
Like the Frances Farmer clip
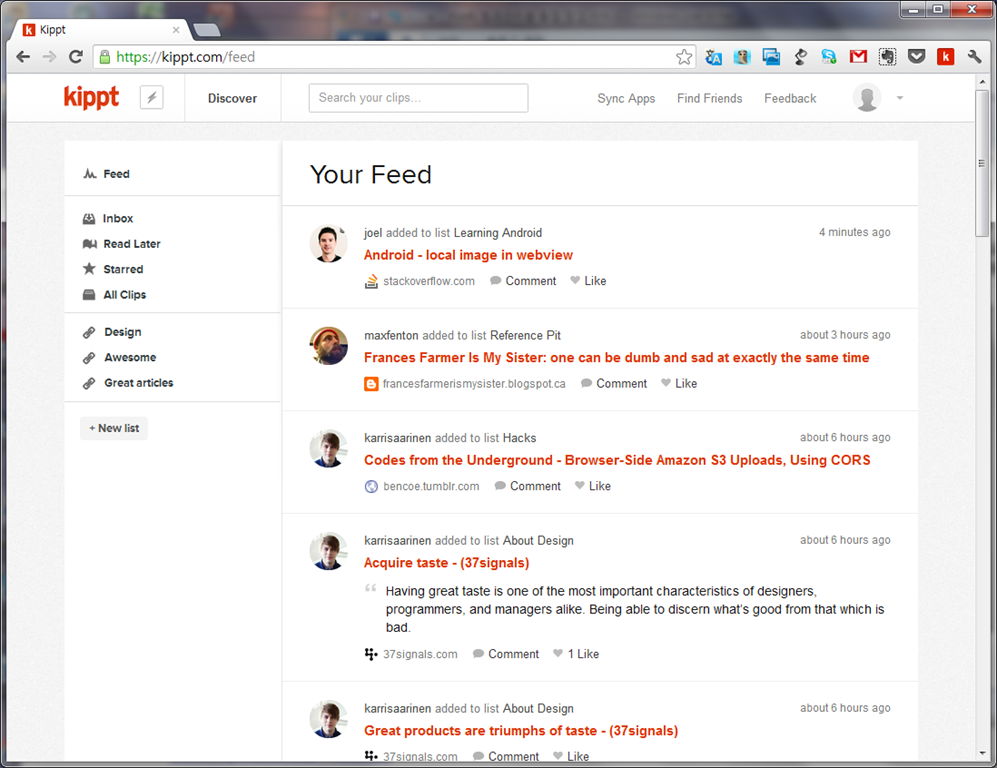679,383
